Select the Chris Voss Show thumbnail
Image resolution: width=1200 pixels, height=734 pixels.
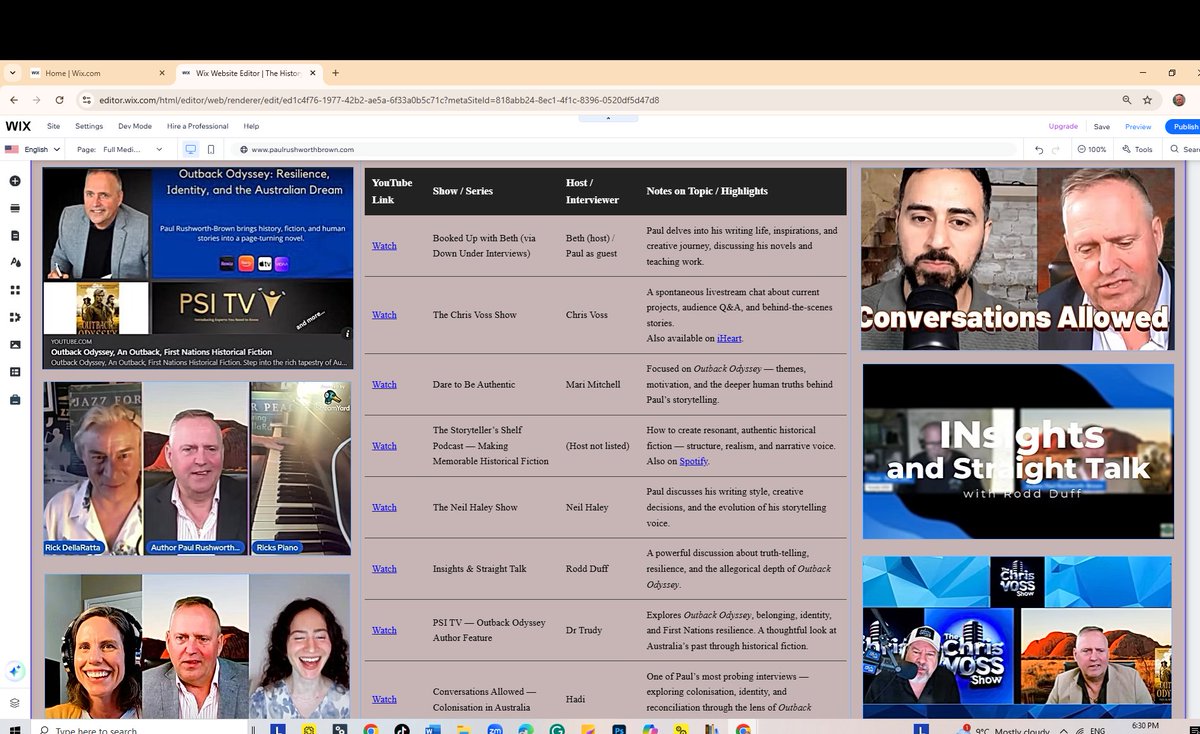(1018, 637)
